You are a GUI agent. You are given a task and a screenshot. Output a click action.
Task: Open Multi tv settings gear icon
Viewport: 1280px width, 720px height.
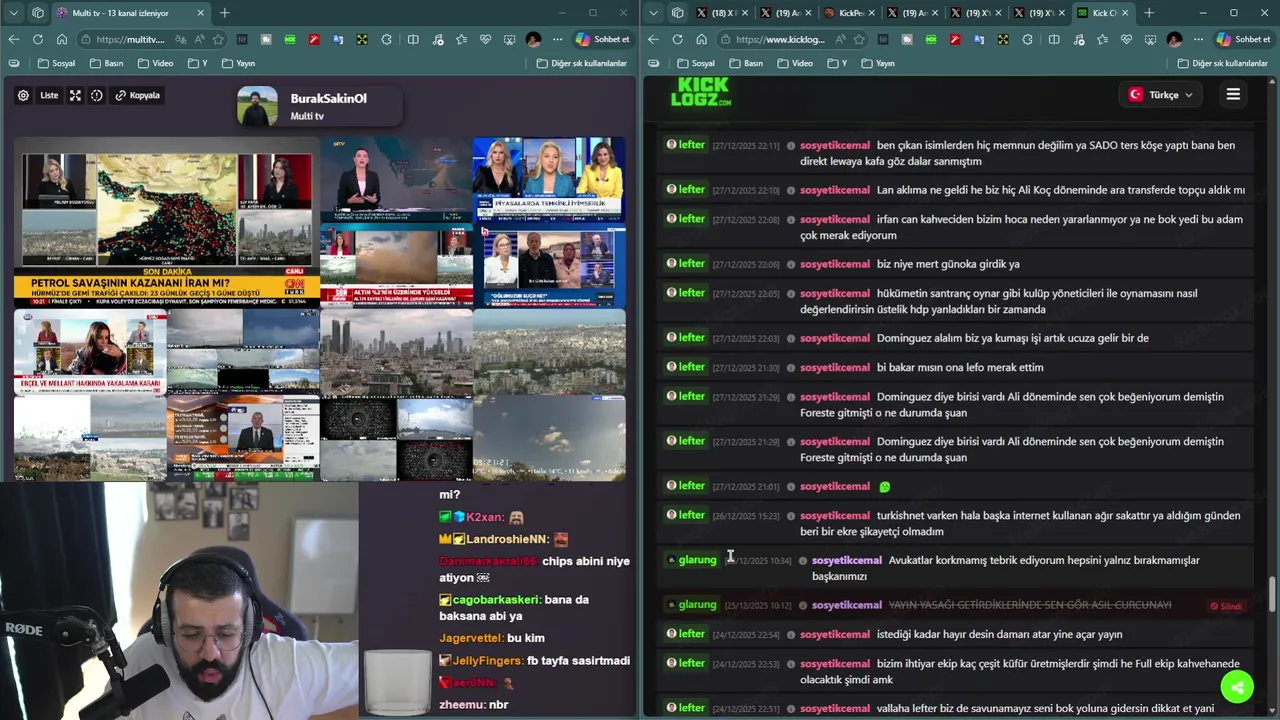pyautogui.click(x=23, y=95)
